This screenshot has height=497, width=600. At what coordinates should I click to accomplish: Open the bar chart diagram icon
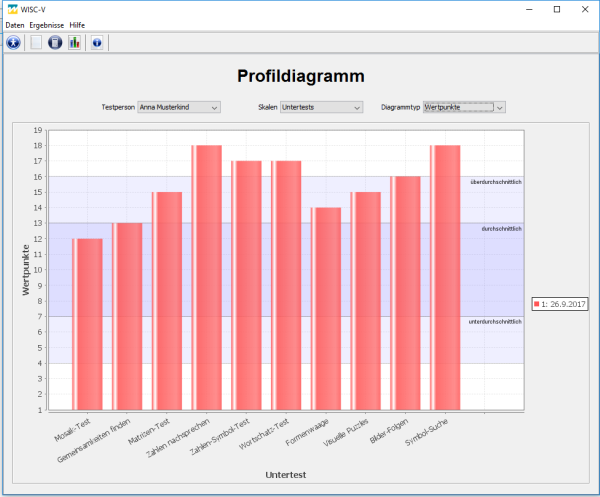click(x=75, y=42)
